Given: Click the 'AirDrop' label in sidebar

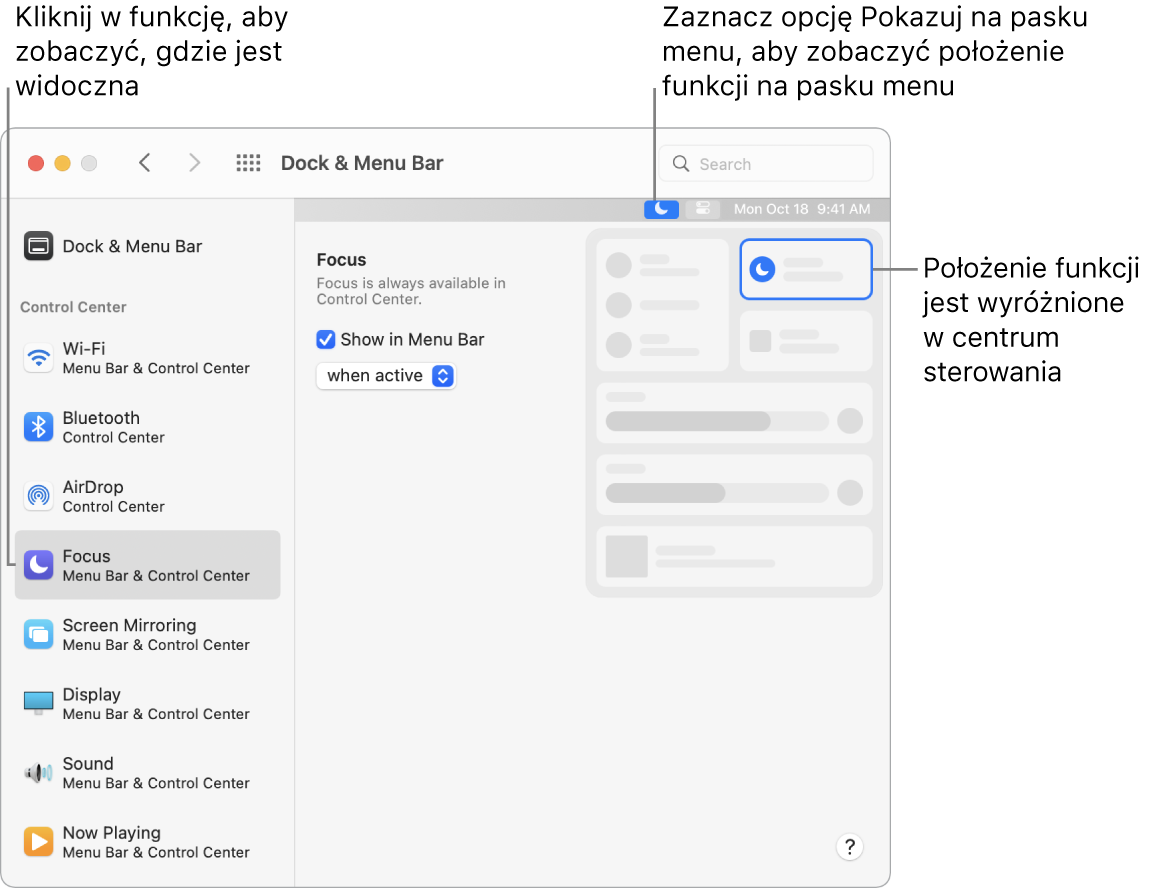Looking at the screenshot, I should [x=93, y=486].
